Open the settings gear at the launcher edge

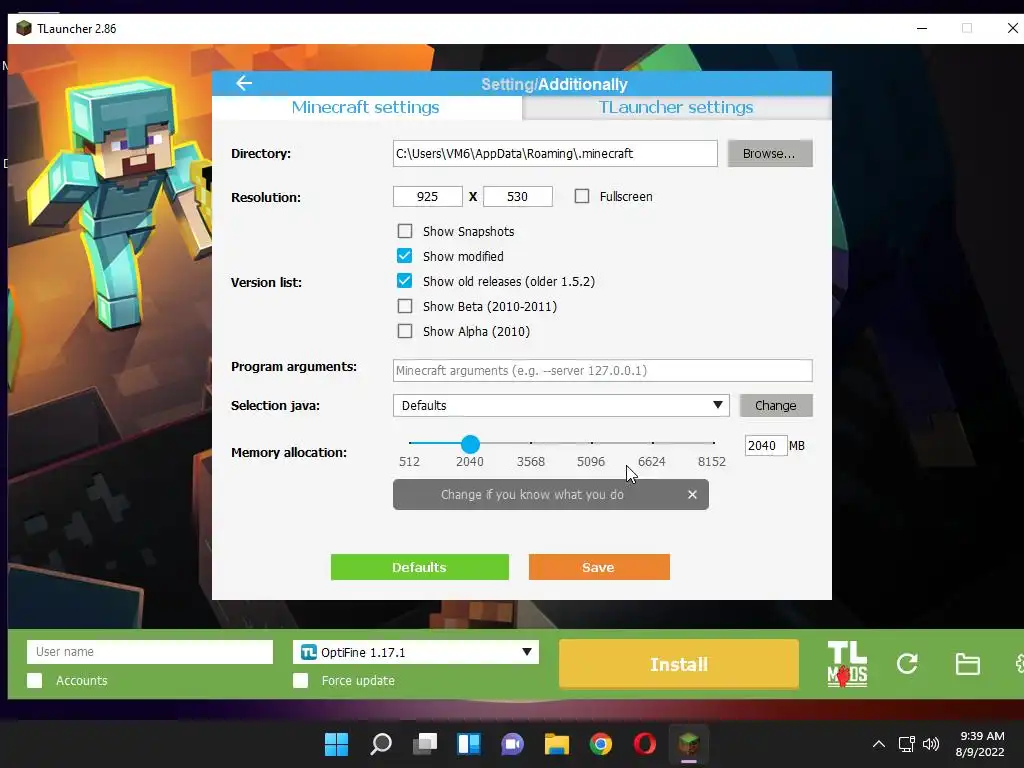[x=1019, y=664]
